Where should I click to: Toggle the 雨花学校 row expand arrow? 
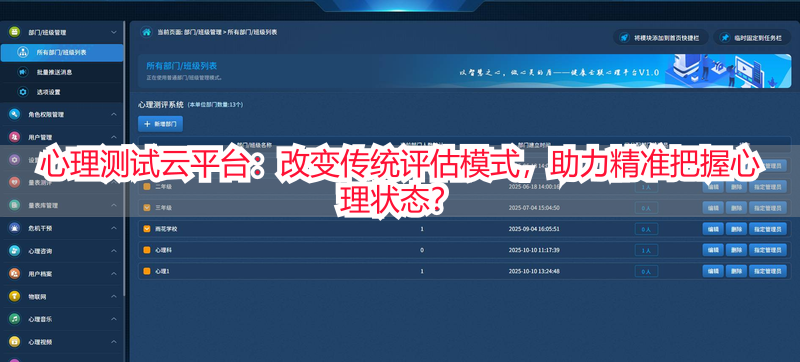147,229
